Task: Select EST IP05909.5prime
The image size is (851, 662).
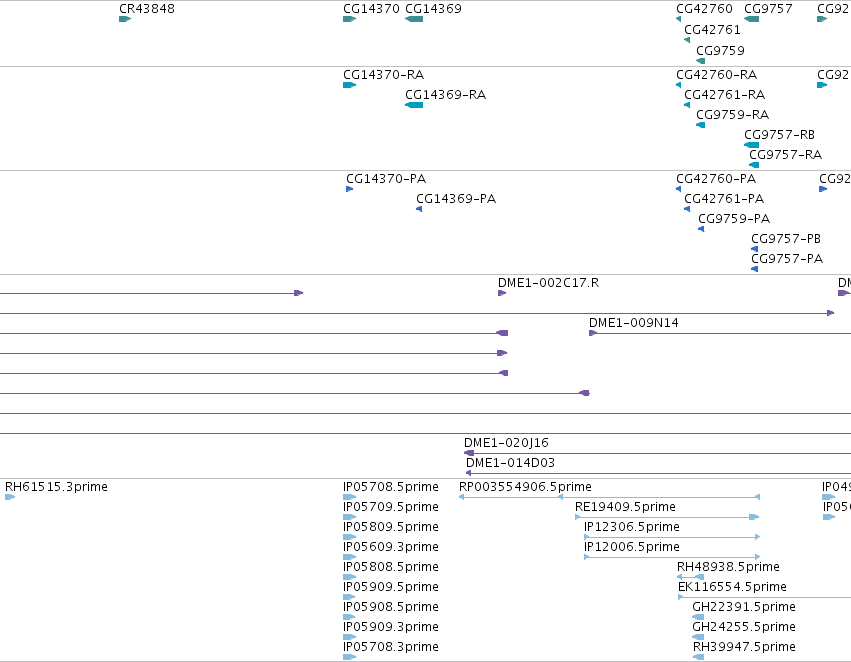Action: pyautogui.click(x=390, y=588)
